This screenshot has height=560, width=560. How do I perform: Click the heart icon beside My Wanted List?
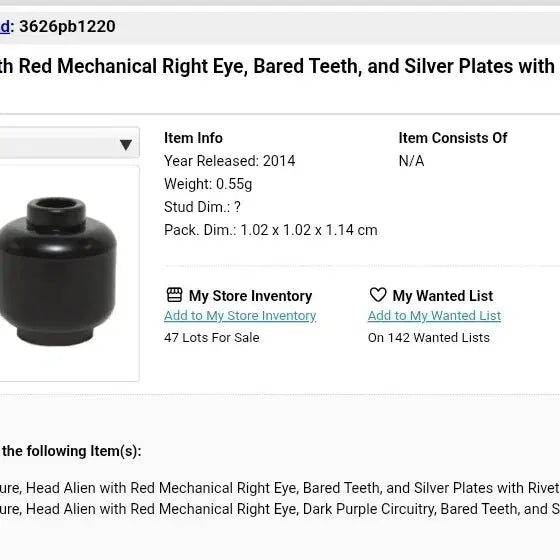[378, 295]
